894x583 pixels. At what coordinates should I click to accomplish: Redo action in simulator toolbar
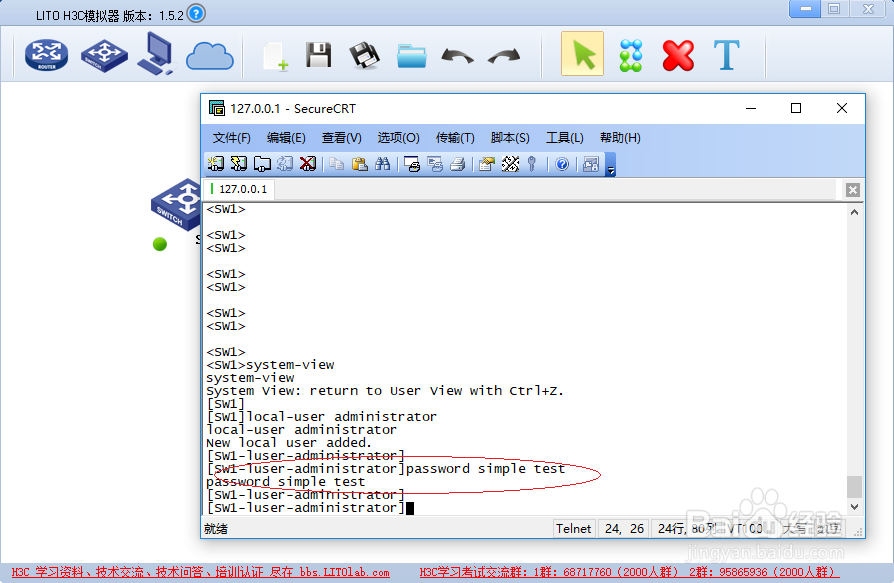coord(504,56)
